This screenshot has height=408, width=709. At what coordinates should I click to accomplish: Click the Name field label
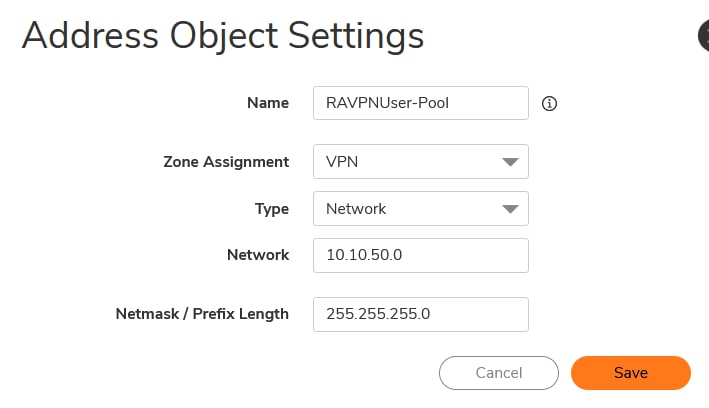pyautogui.click(x=268, y=102)
